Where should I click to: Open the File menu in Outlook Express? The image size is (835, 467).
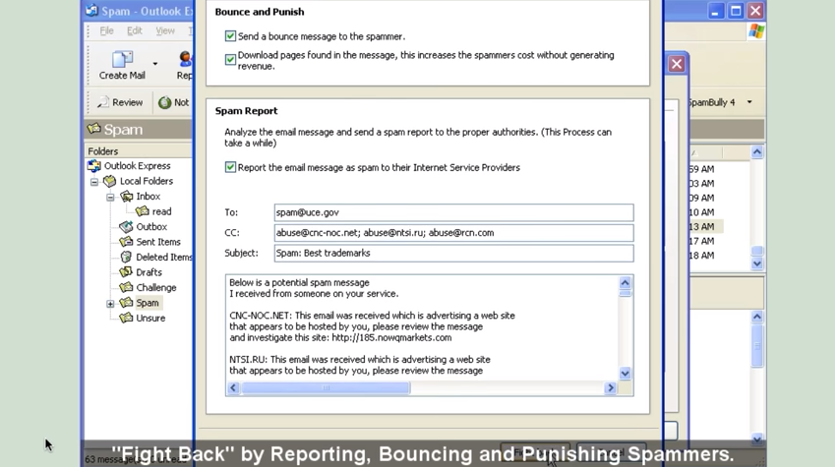(x=107, y=31)
